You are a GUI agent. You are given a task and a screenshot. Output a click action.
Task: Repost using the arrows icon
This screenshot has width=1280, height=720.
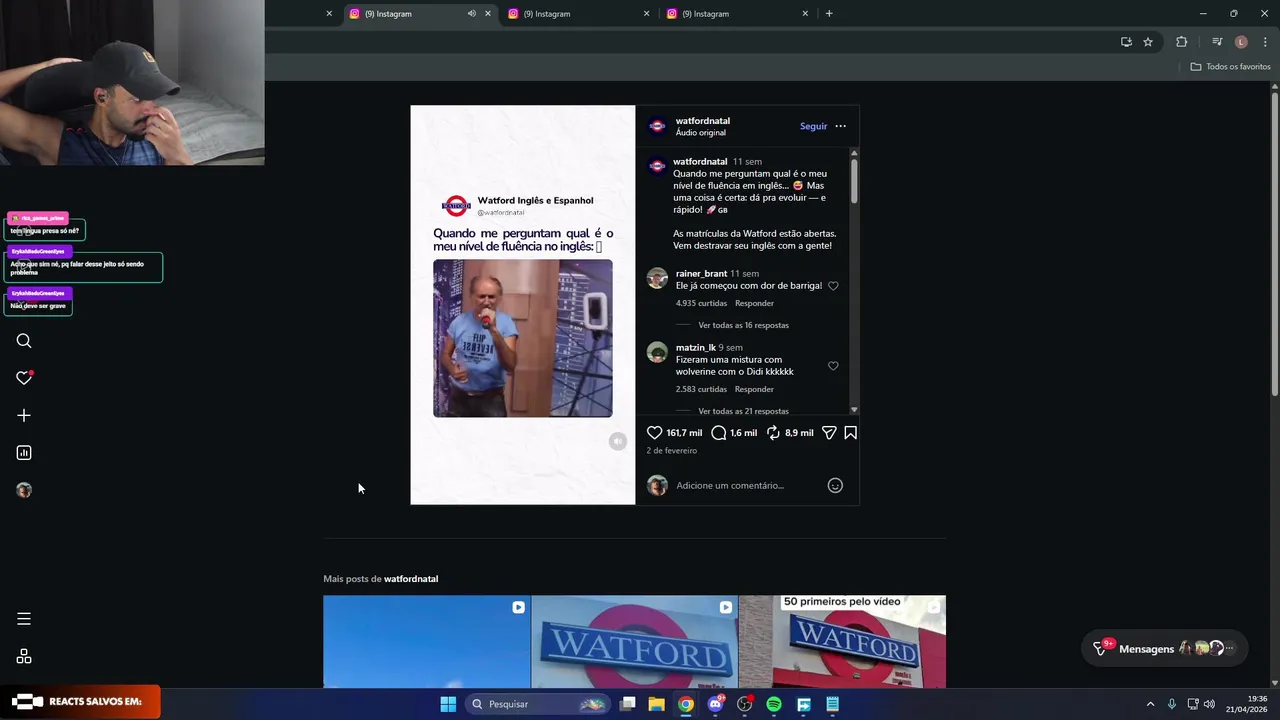tap(773, 433)
